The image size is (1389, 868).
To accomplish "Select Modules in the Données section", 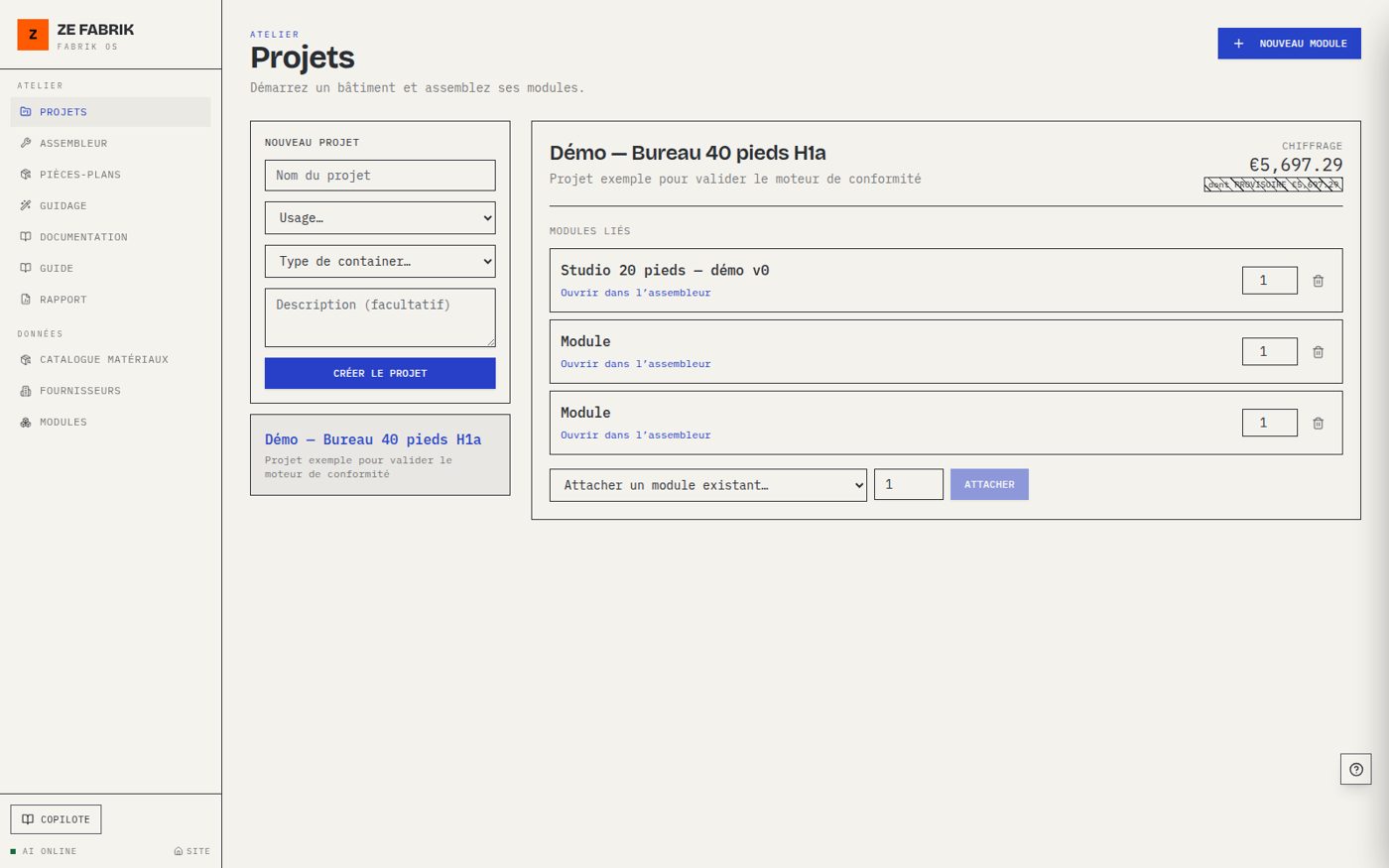I will (x=111, y=422).
